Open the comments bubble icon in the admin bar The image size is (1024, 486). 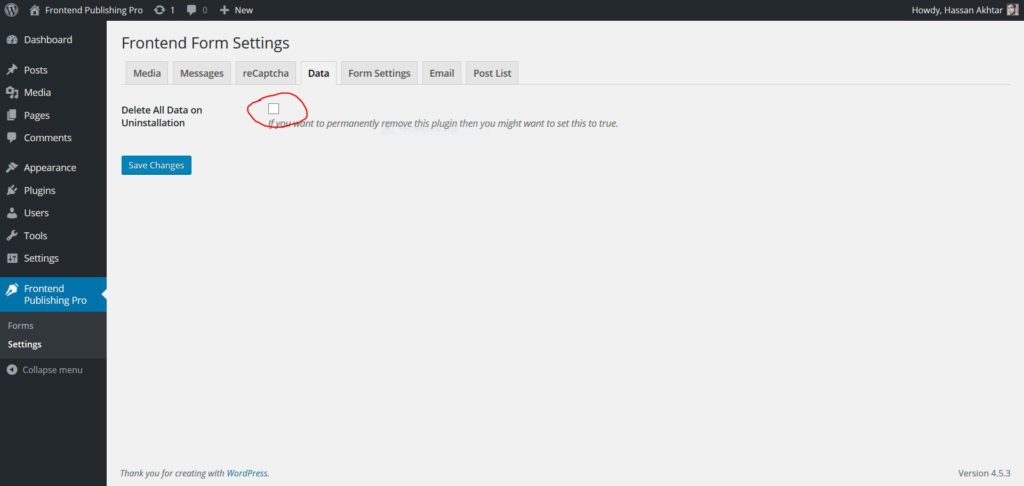point(192,10)
